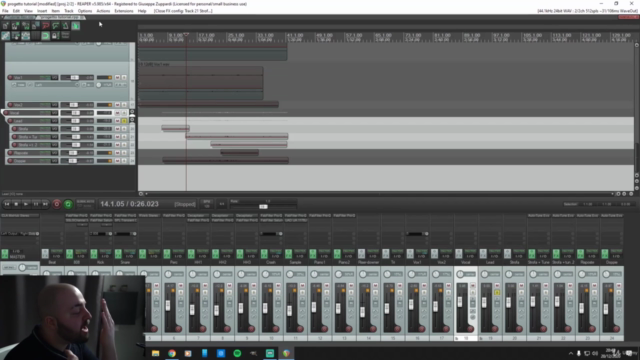Image resolution: width=640 pixels, height=360 pixels.
Task: Click the Save project toolbar icon
Action: click(x=25, y=26)
